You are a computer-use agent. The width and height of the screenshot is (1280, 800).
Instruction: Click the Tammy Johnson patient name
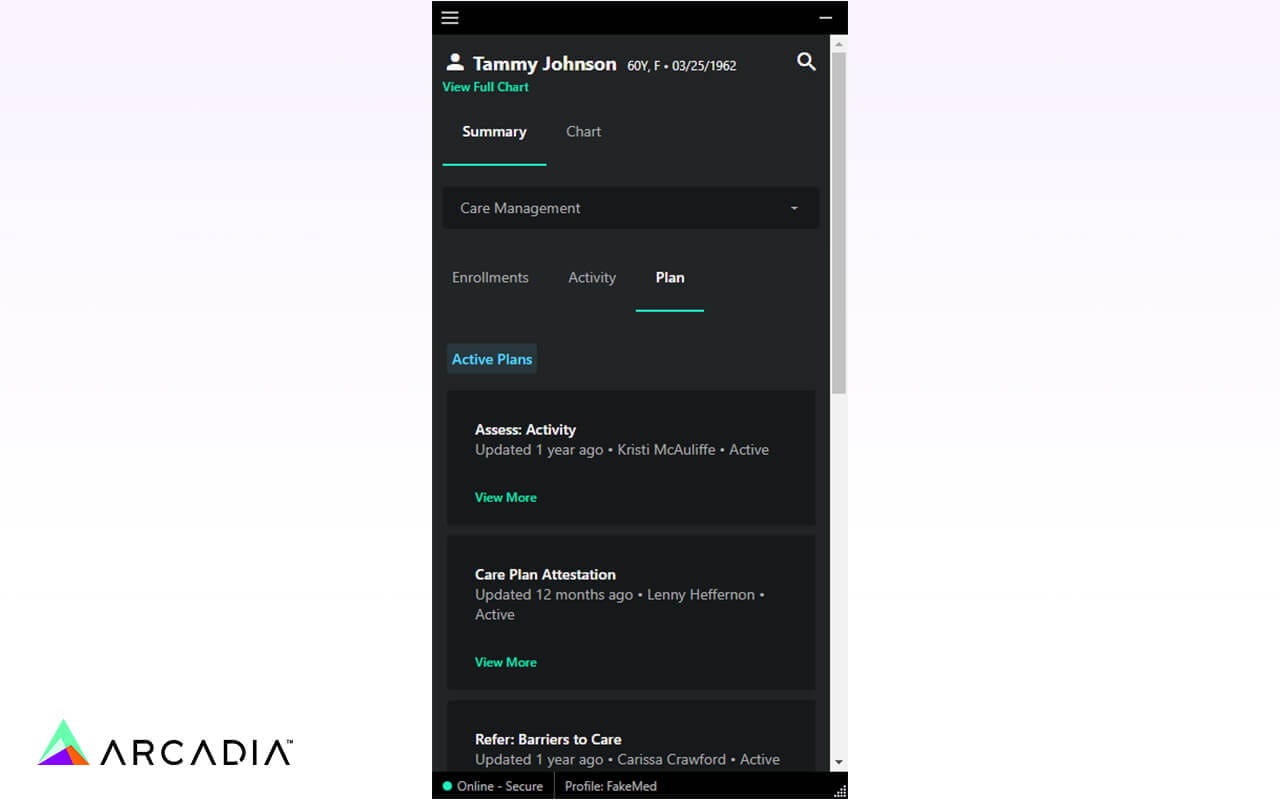544,64
